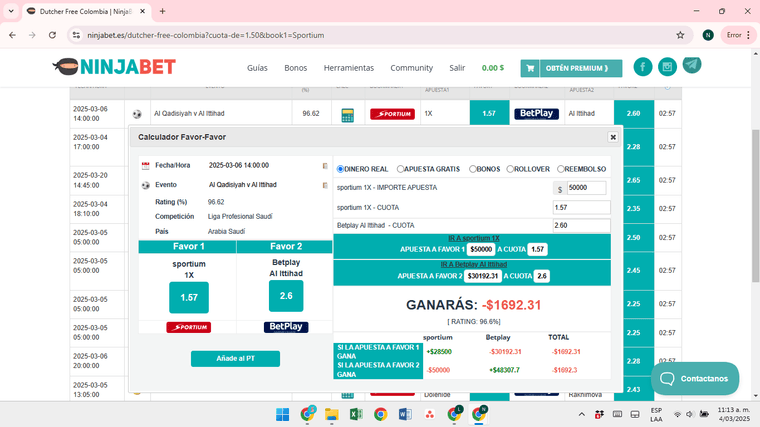
Task: Copy the Fecha/Hora value icon
Action: (325, 166)
